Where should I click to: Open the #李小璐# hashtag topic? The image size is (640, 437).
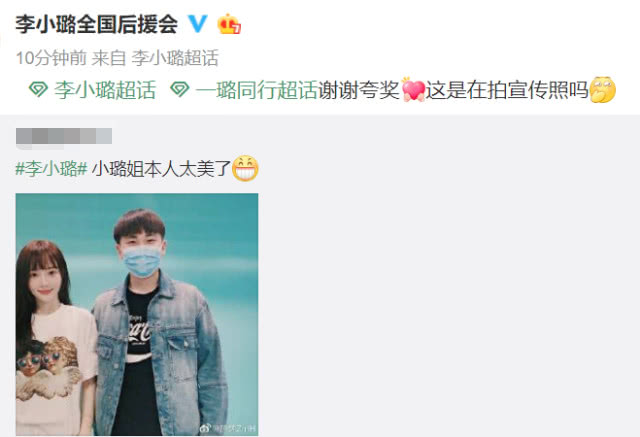(x=51, y=168)
